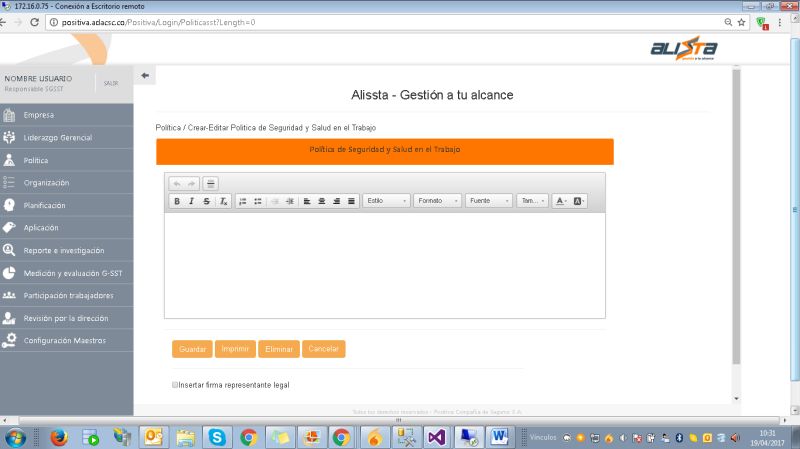Screen dimensions: 800x449
Task: Open Participación trabajadores section
Action: click(66, 295)
